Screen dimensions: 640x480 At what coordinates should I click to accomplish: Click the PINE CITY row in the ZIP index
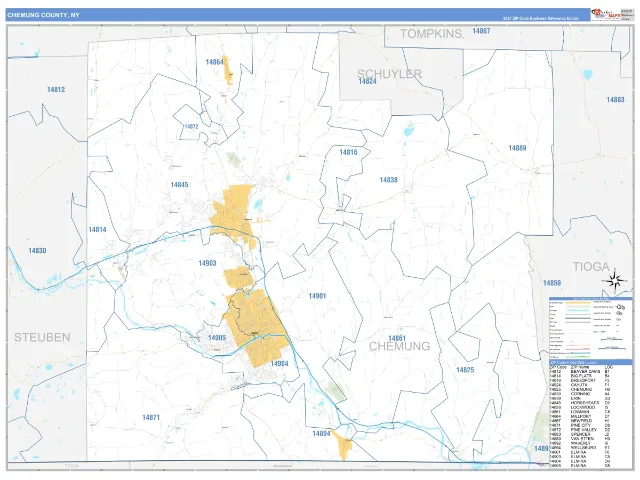[x=580, y=425]
